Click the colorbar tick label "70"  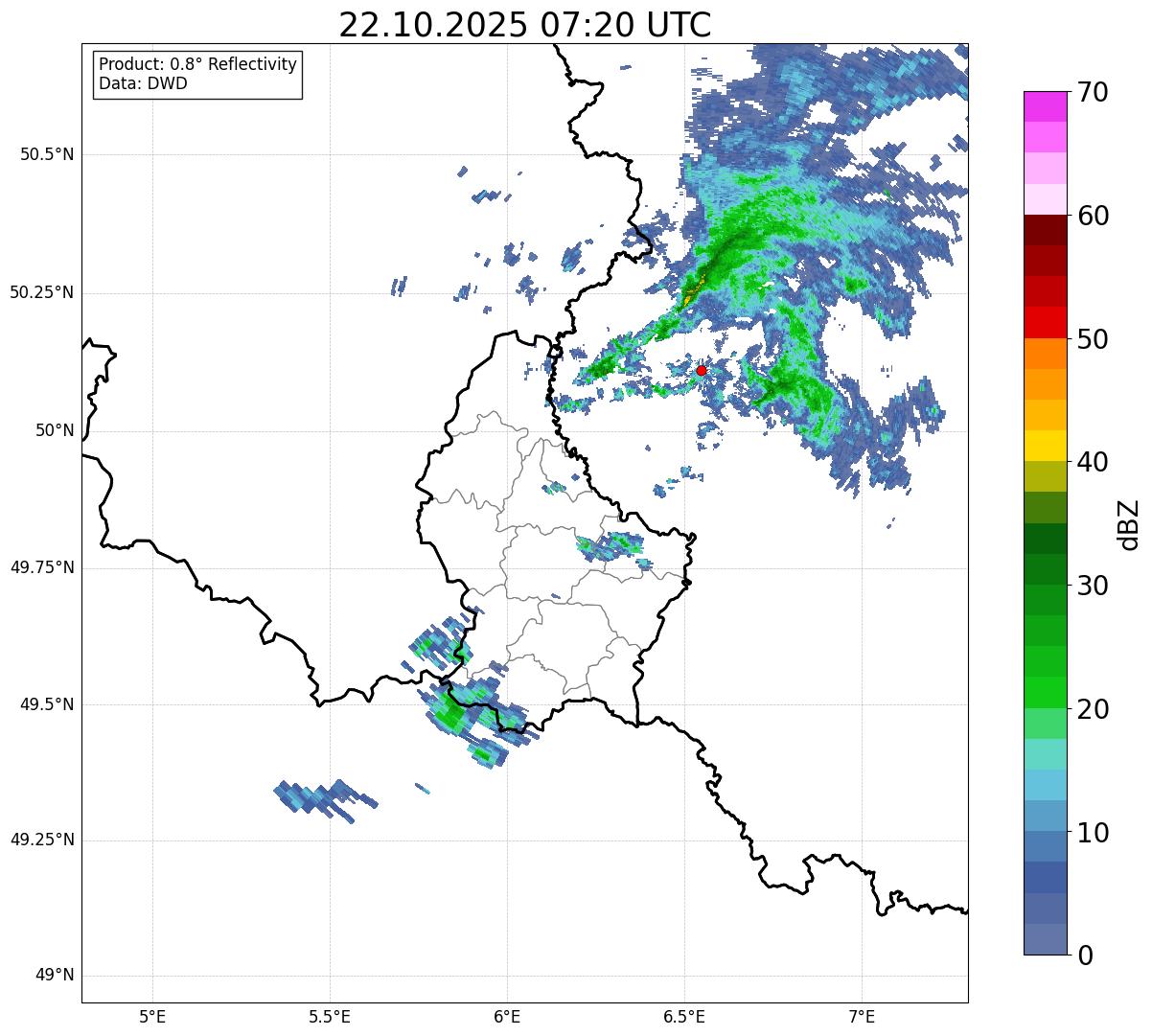(x=1093, y=92)
